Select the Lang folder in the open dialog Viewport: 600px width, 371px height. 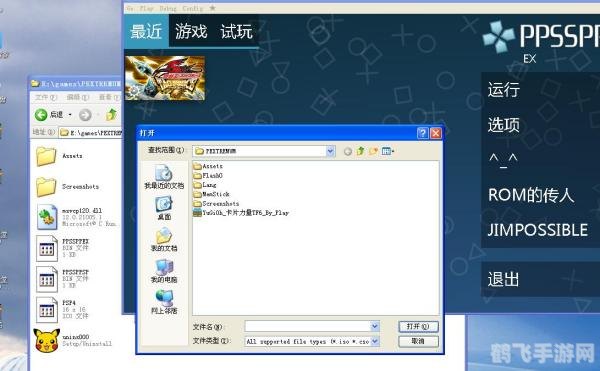pyautogui.click(x=205, y=185)
